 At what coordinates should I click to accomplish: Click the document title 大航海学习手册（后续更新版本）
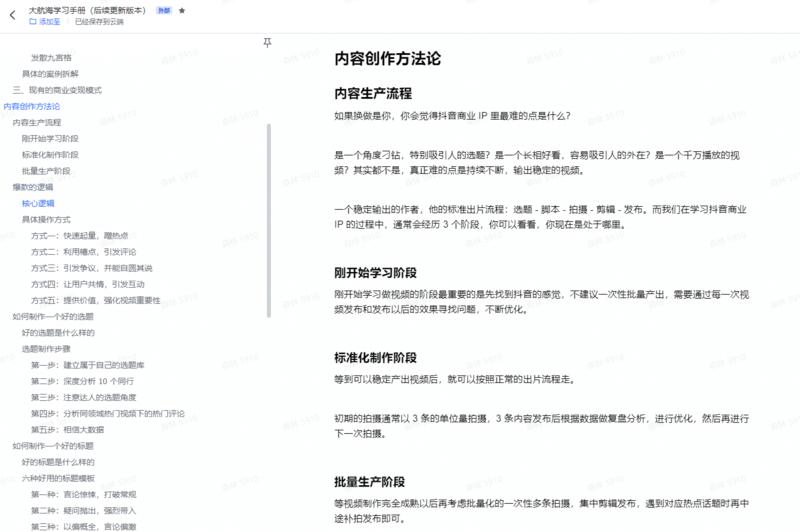pos(87,10)
